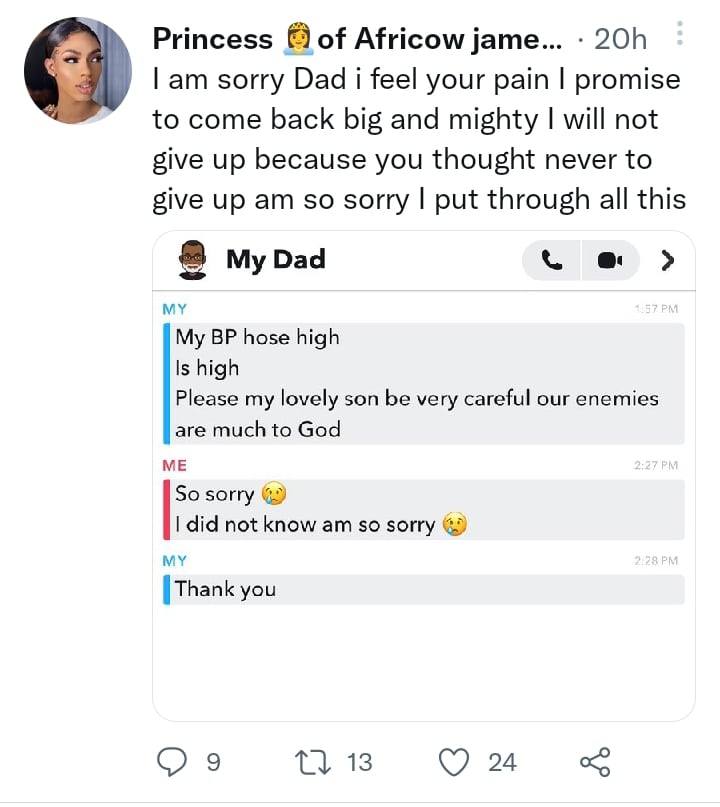Open the My Dad chat title
This screenshot has width=720, height=807.
275,260
